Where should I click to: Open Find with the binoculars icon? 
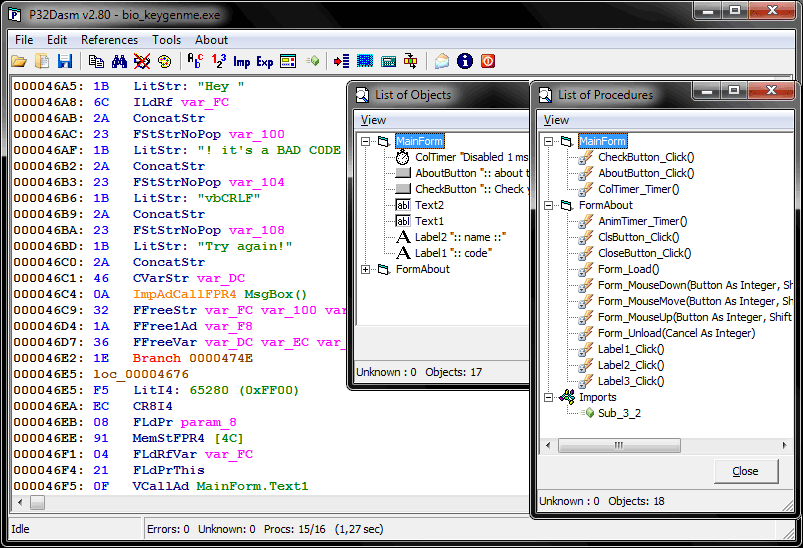coord(119,61)
